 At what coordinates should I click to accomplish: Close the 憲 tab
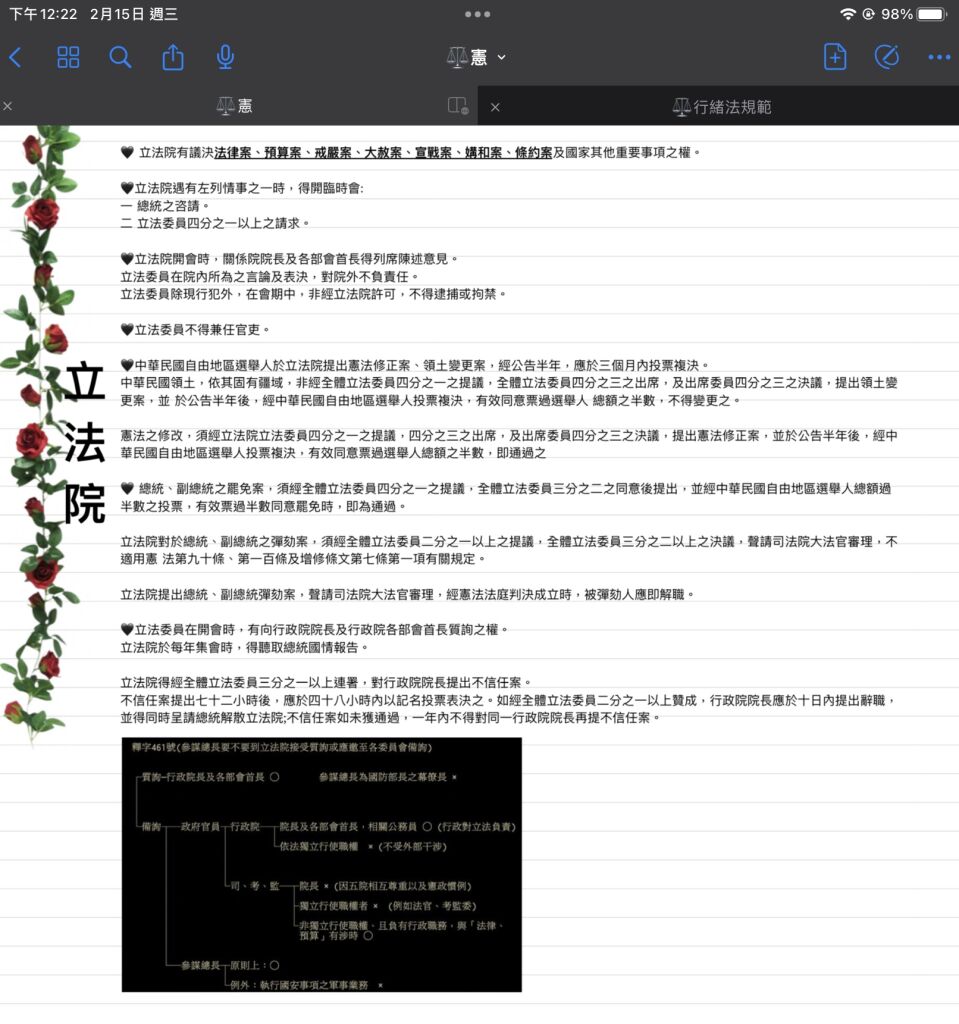click(8, 106)
